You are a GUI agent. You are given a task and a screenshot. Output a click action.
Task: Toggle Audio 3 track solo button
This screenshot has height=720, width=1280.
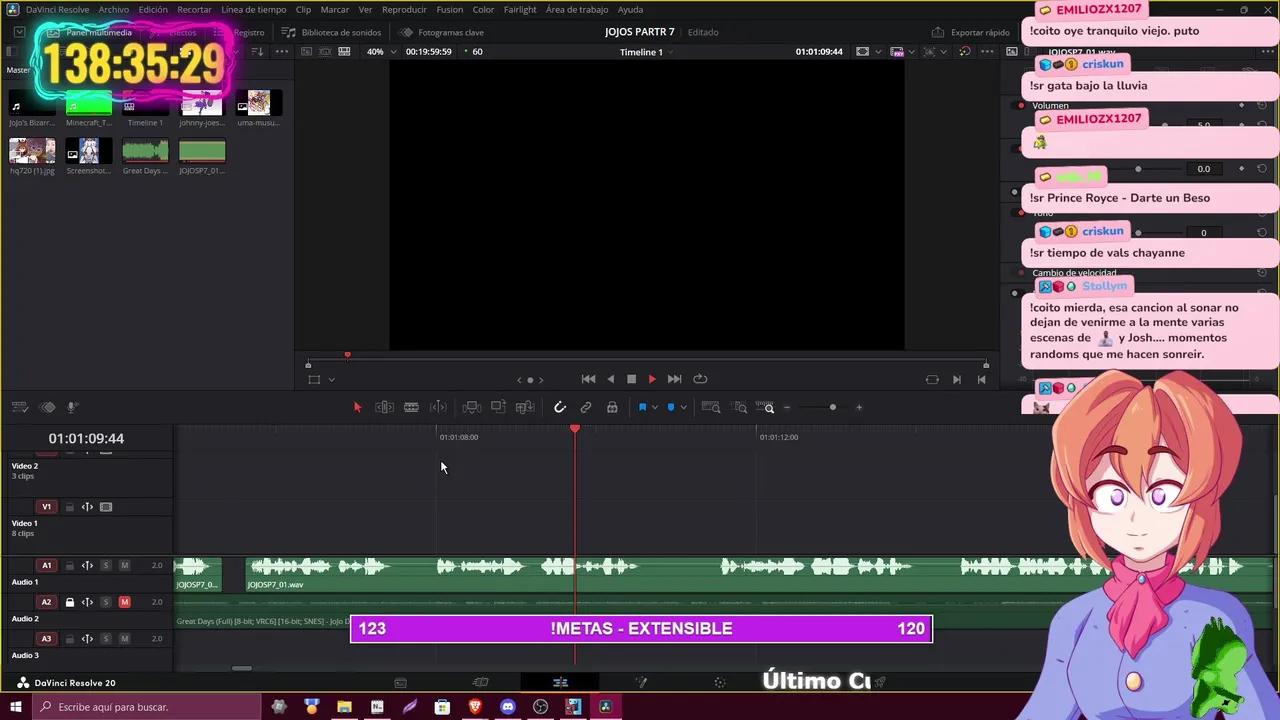pyautogui.click(x=105, y=638)
